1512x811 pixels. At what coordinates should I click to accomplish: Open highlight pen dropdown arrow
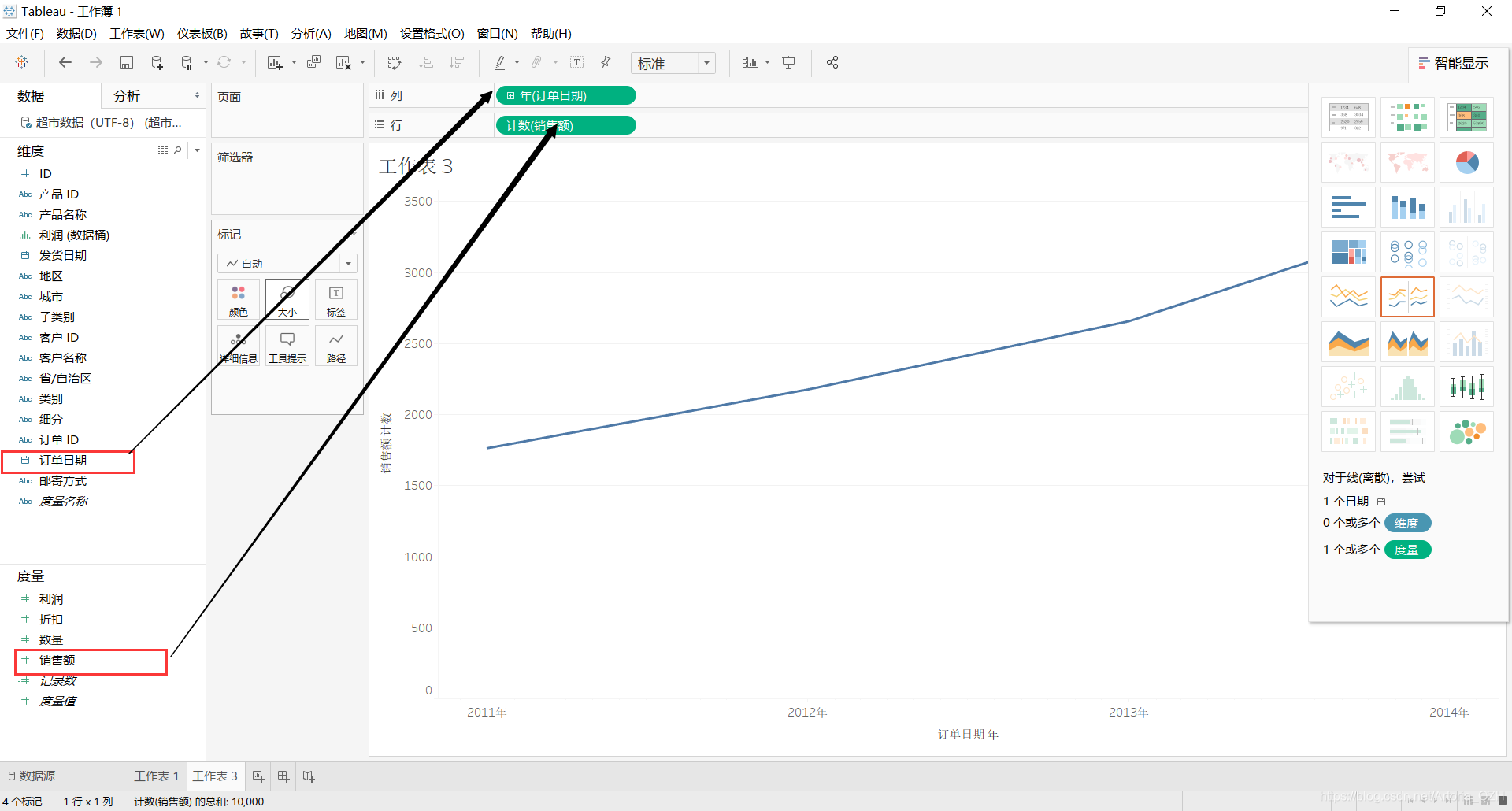517,63
